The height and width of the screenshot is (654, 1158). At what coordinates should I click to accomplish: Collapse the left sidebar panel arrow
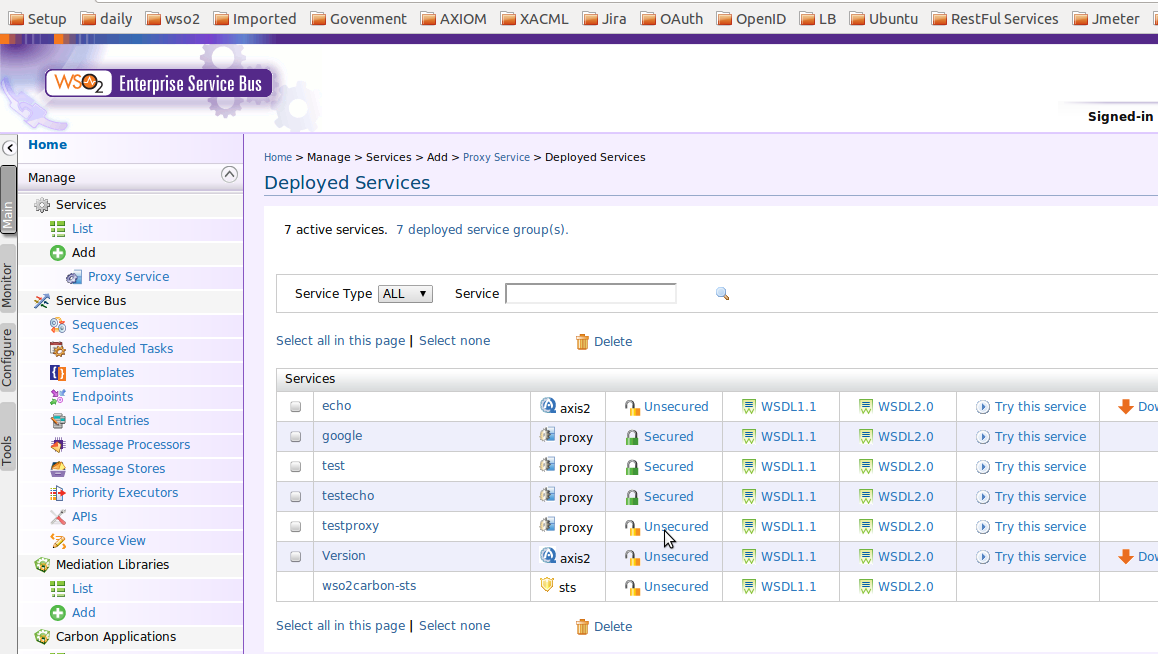pos(9,148)
